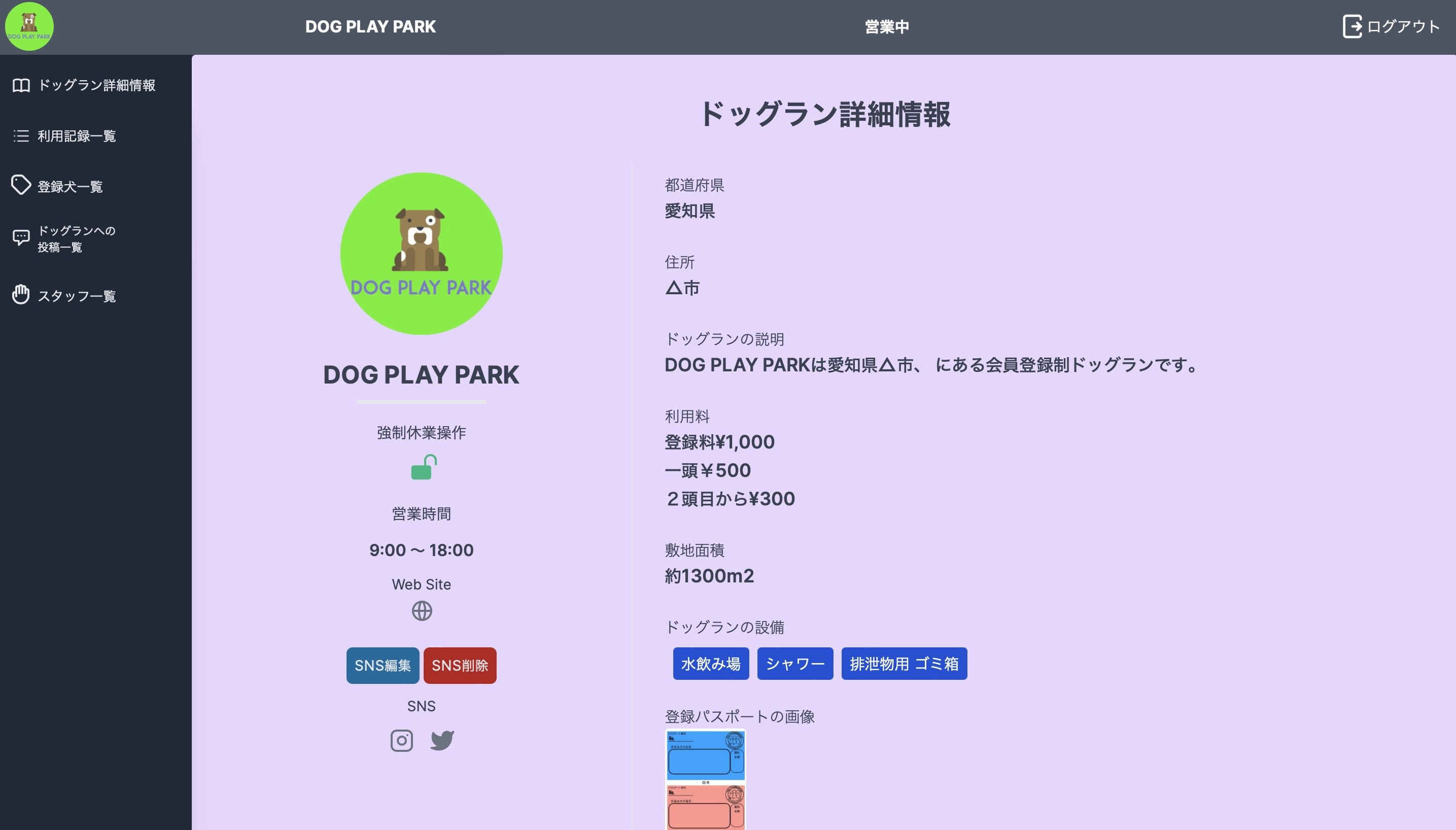Click the ログアウト text link
The width and height of the screenshot is (1456, 830).
(1403, 27)
